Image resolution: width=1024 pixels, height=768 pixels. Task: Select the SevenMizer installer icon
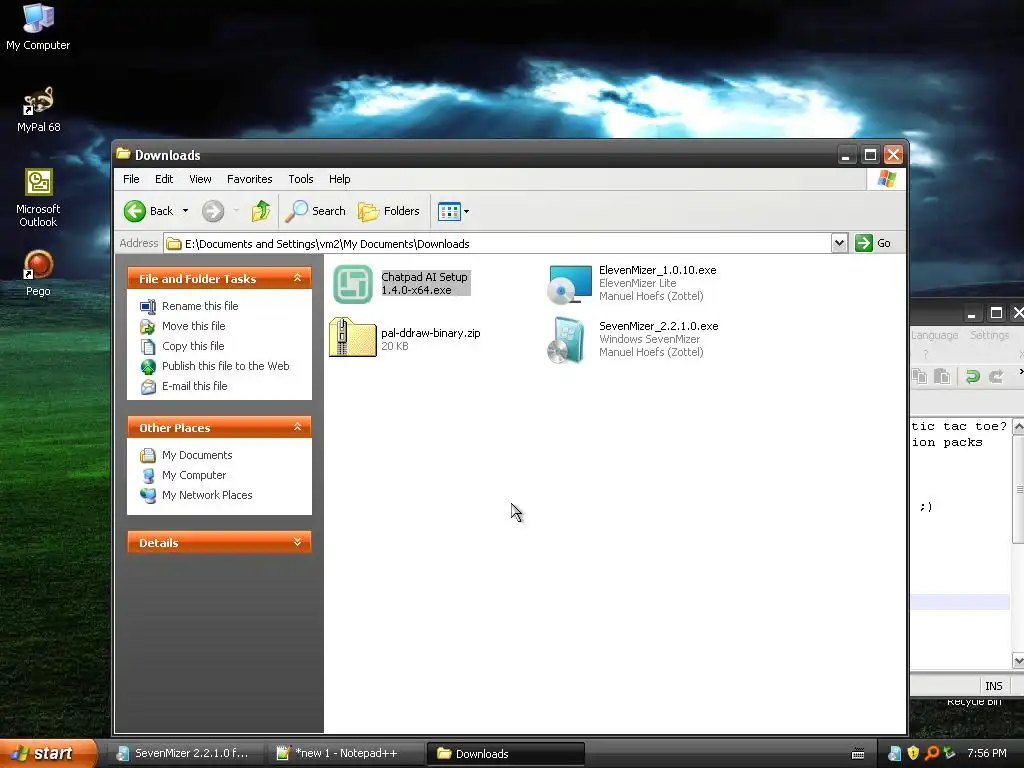point(566,340)
